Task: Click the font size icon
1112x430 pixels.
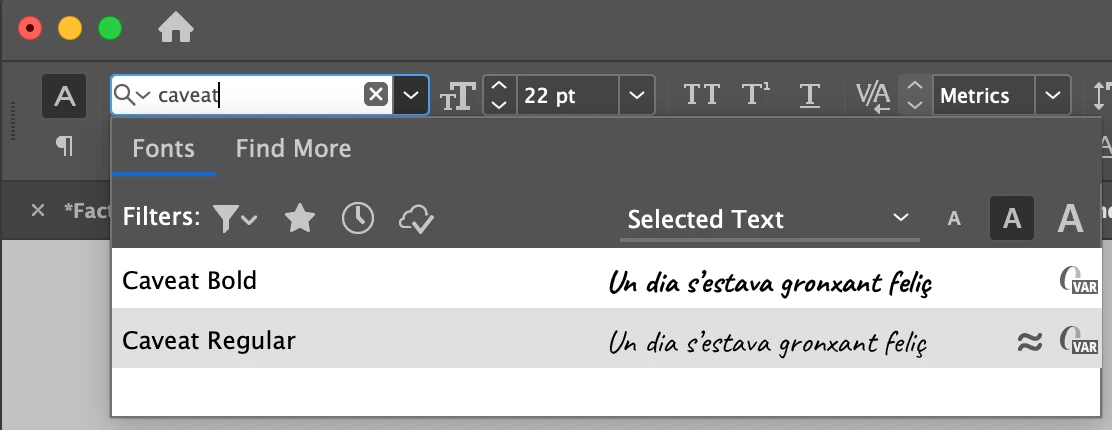Action: (457, 96)
